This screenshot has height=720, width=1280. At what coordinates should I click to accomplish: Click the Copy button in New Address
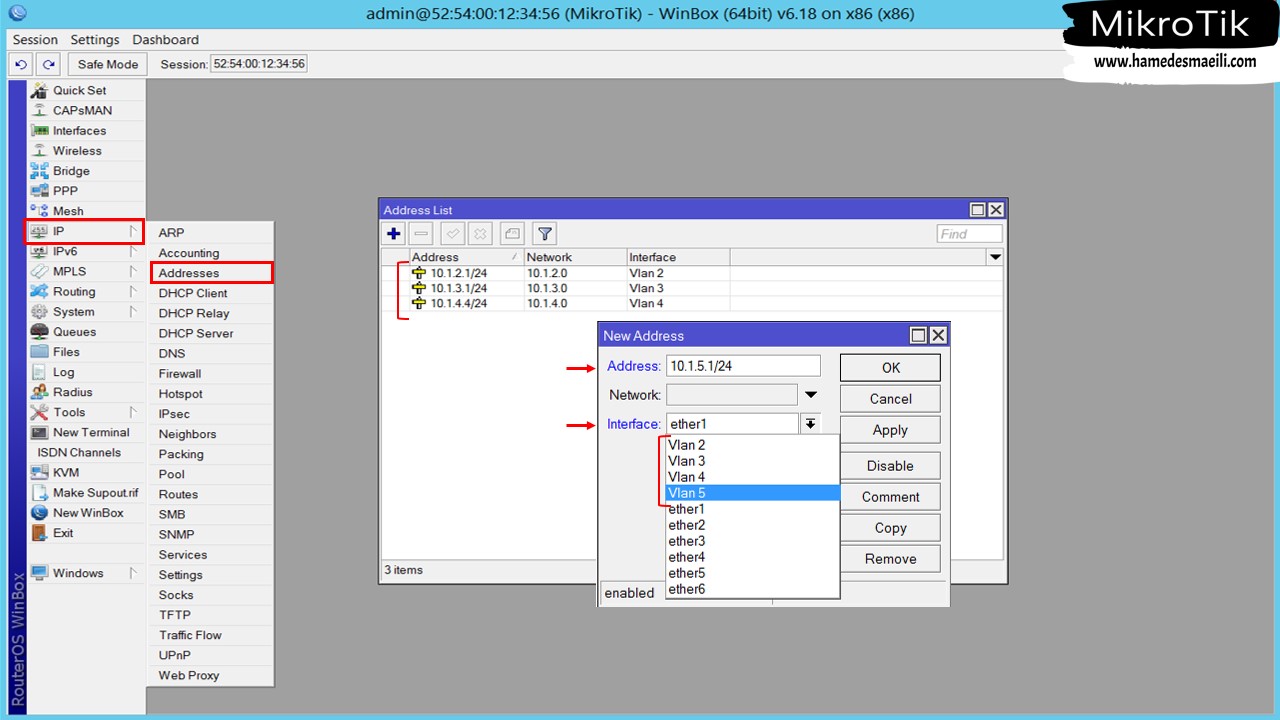(x=890, y=528)
